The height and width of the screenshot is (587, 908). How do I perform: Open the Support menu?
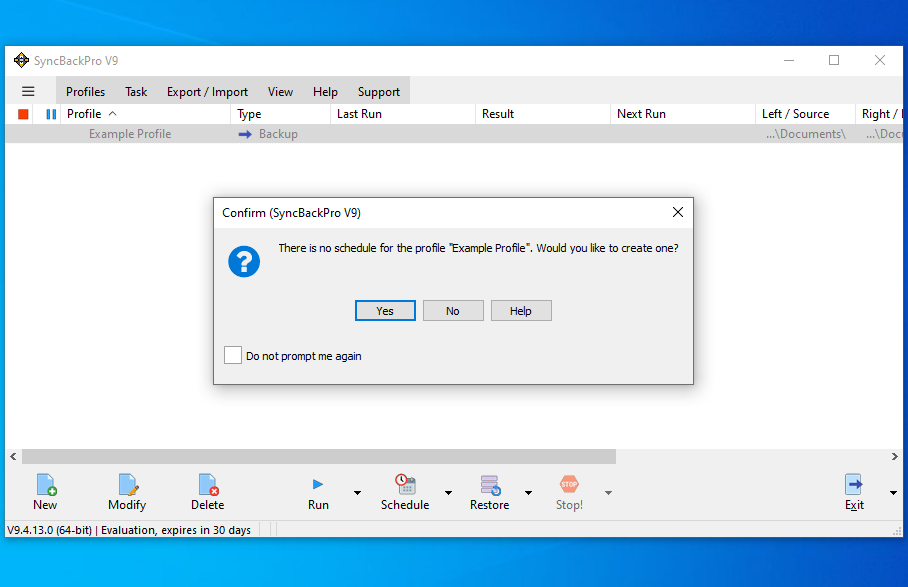379,91
